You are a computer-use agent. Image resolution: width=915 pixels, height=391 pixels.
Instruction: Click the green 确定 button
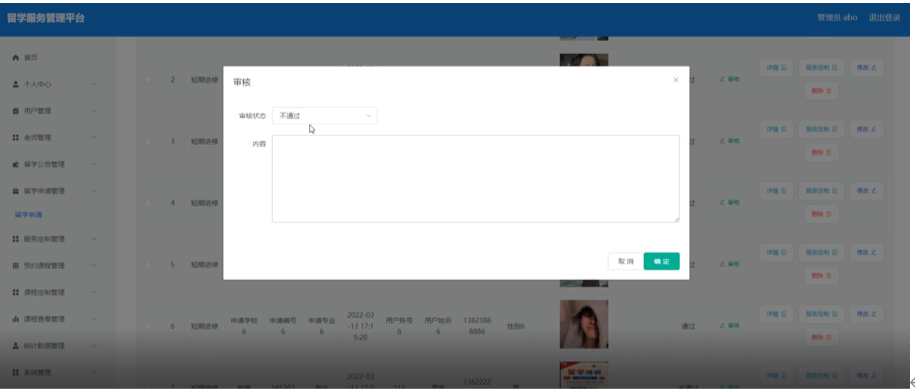coord(662,261)
